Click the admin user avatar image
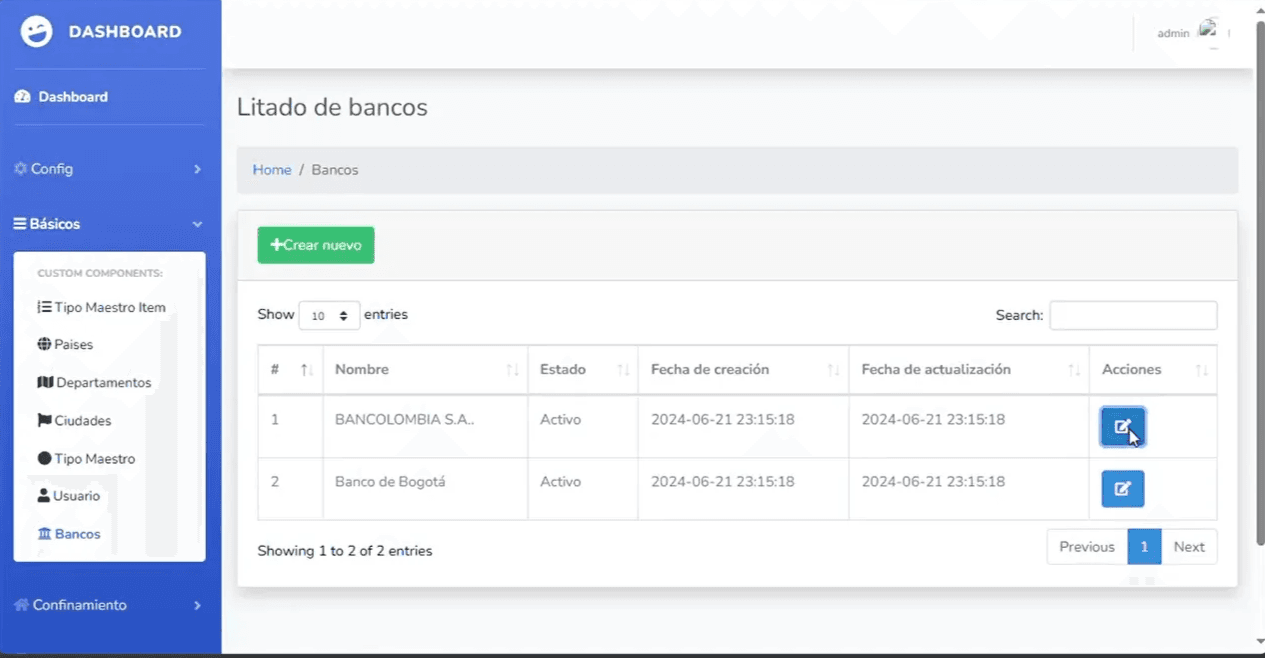1265x658 pixels. pyautogui.click(x=1209, y=32)
